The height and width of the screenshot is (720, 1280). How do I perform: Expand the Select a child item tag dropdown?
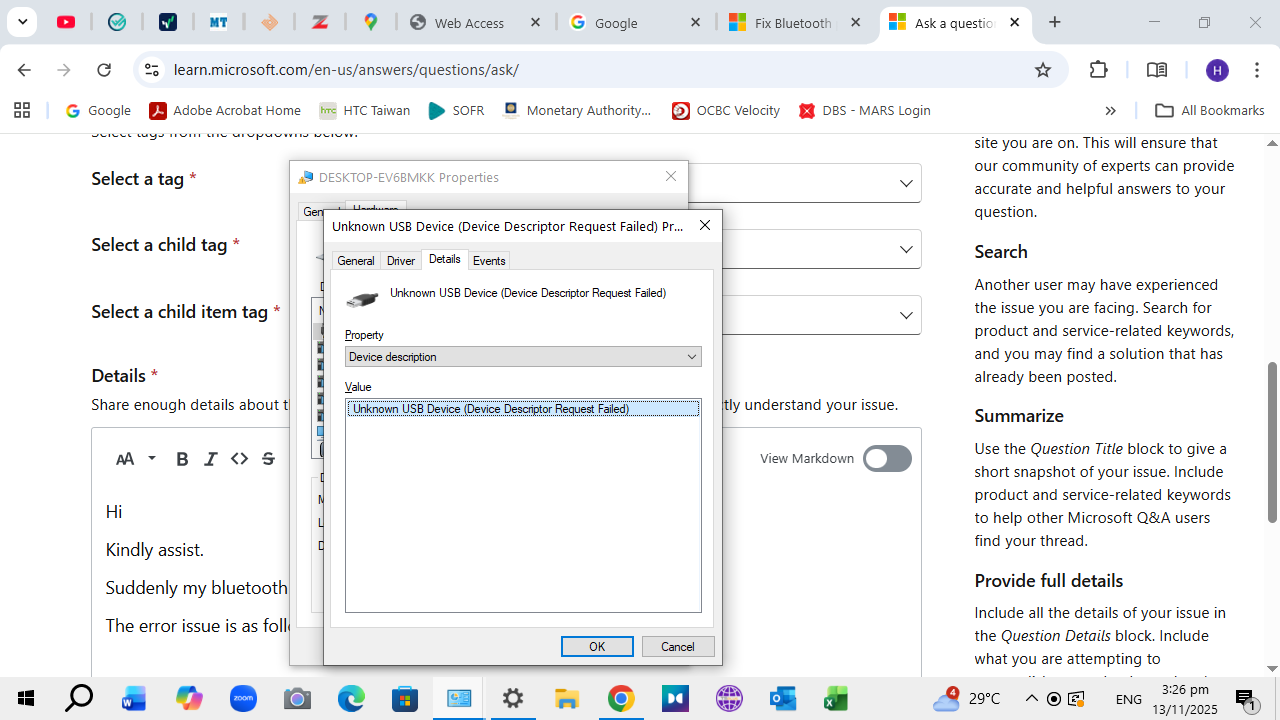coord(905,315)
